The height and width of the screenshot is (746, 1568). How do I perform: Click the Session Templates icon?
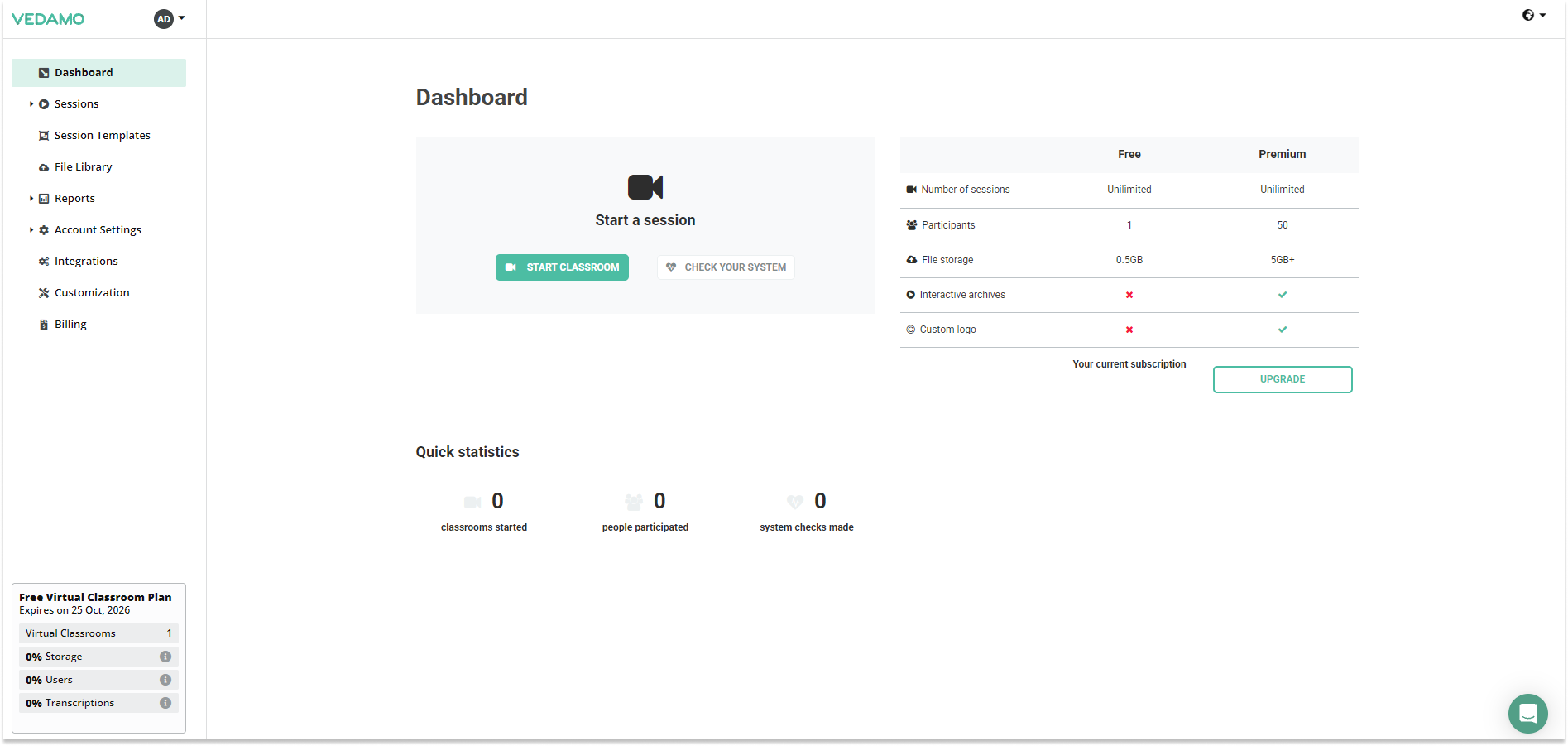[x=44, y=136]
